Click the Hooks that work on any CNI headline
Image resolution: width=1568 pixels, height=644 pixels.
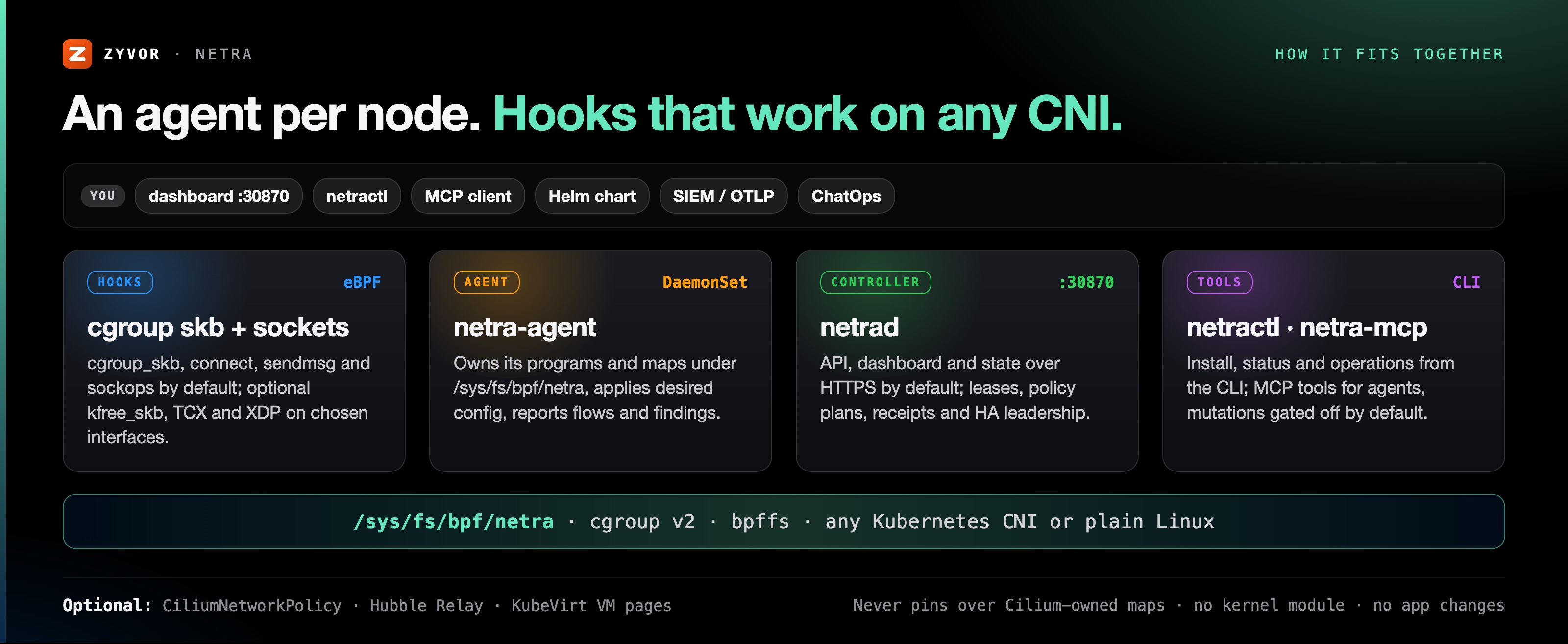[x=807, y=114]
